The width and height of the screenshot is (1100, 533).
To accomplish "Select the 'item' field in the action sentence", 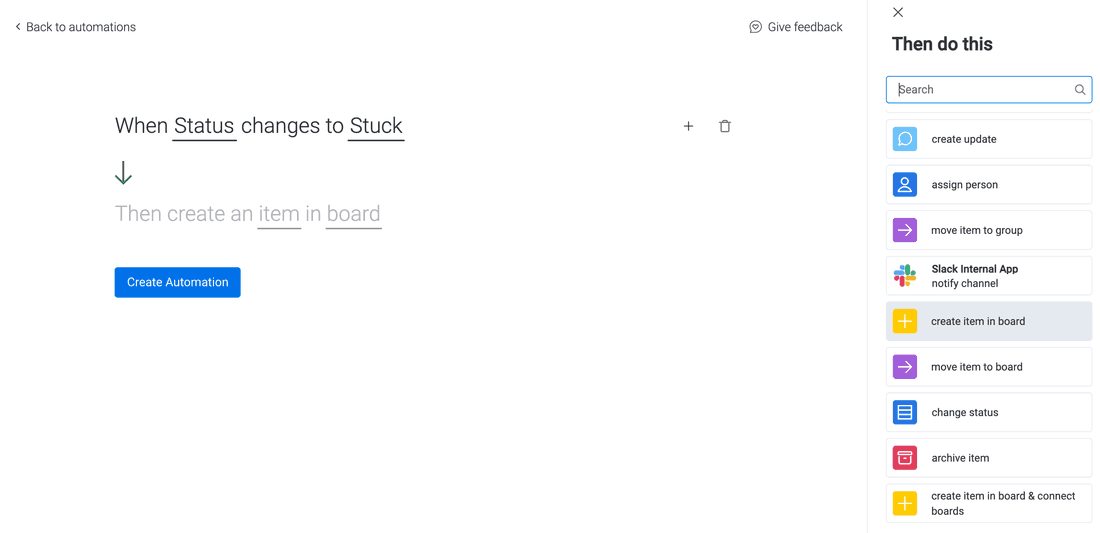I will click(x=279, y=214).
